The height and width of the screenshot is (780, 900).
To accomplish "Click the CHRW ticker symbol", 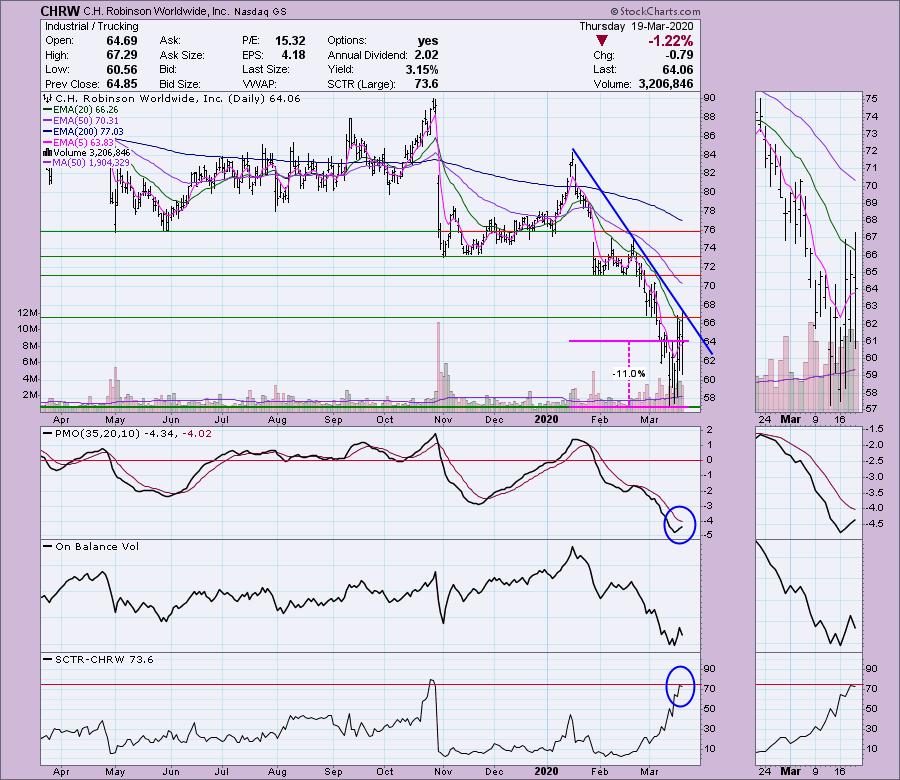I will tap(60, 11).
